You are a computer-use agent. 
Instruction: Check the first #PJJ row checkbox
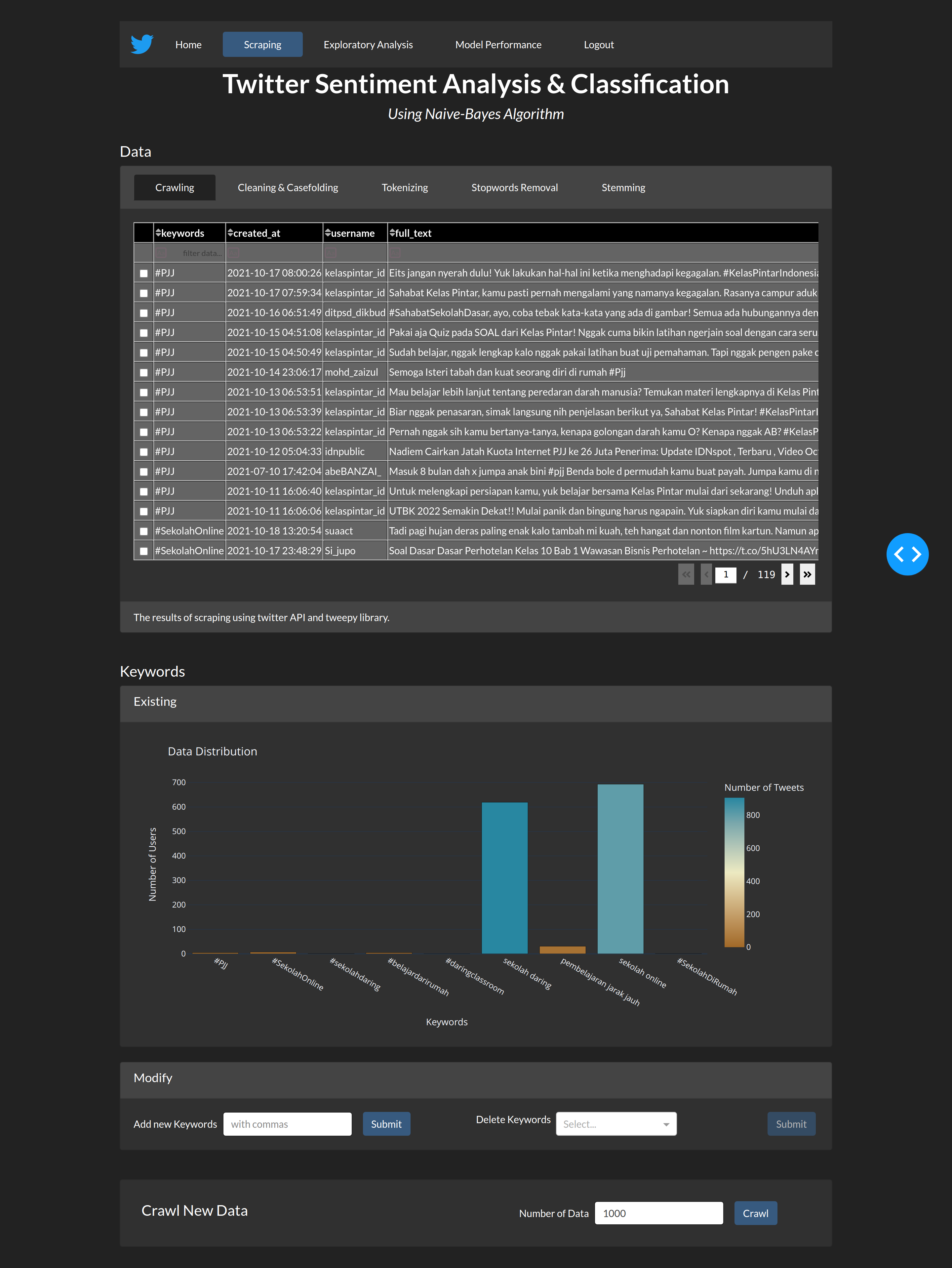pyautogui.click(x=144, y=274)
